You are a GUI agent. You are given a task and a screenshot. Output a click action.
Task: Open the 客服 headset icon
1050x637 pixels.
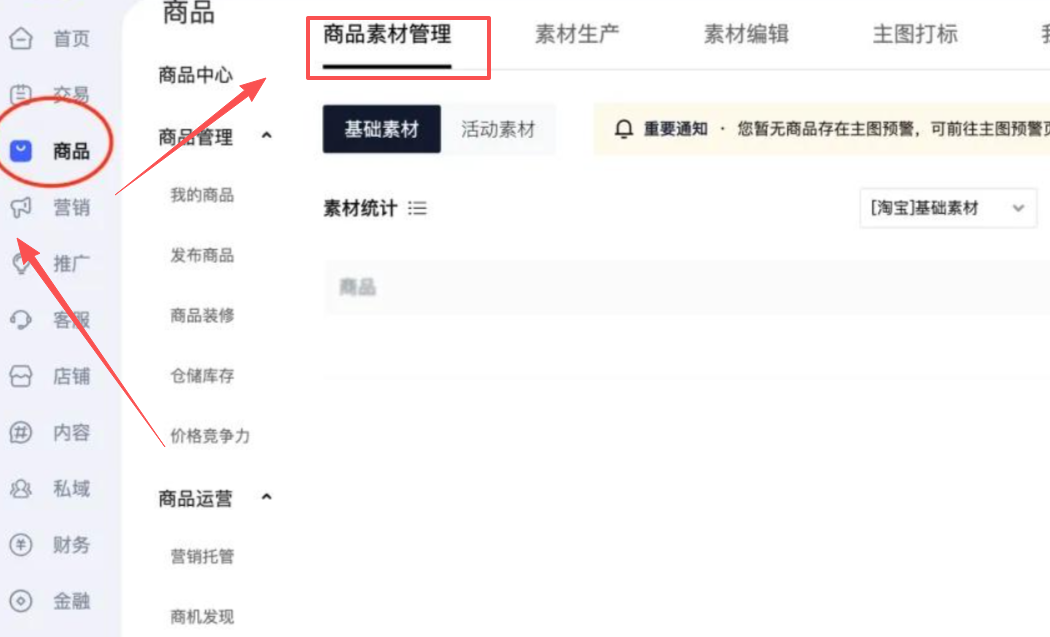pos(21,320)
